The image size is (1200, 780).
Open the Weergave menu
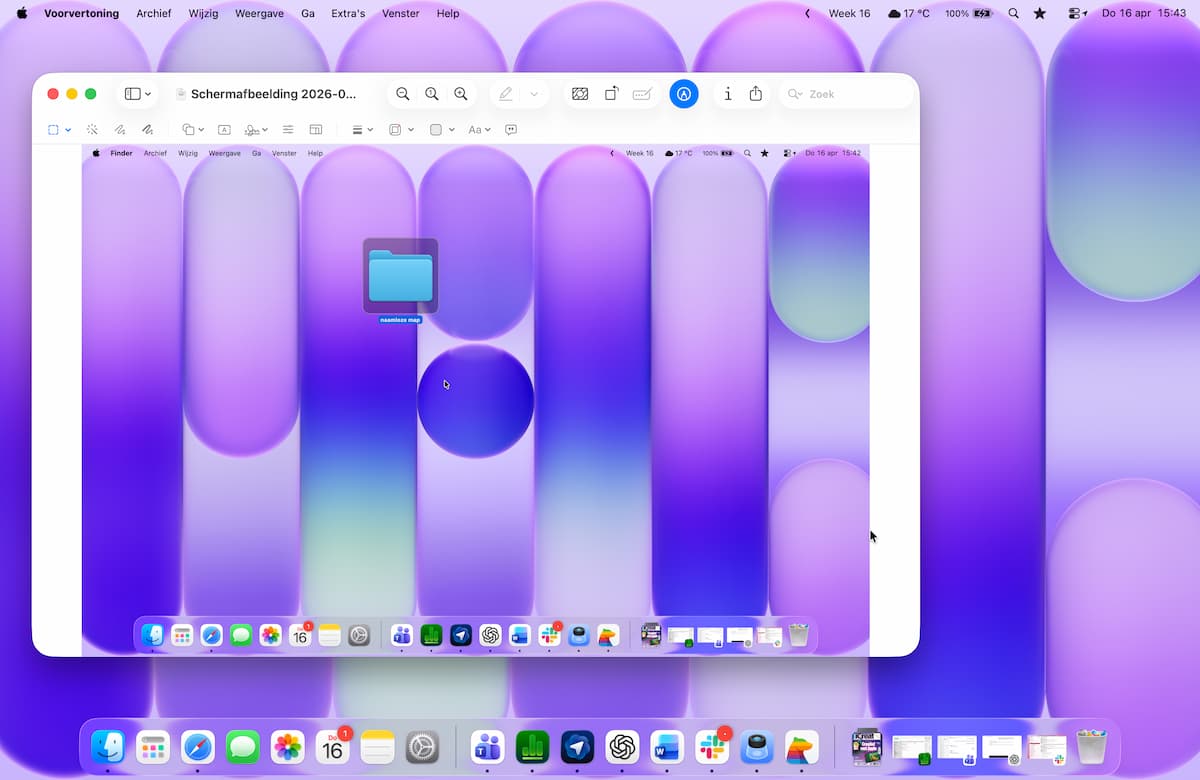click(x=259, y=13)
